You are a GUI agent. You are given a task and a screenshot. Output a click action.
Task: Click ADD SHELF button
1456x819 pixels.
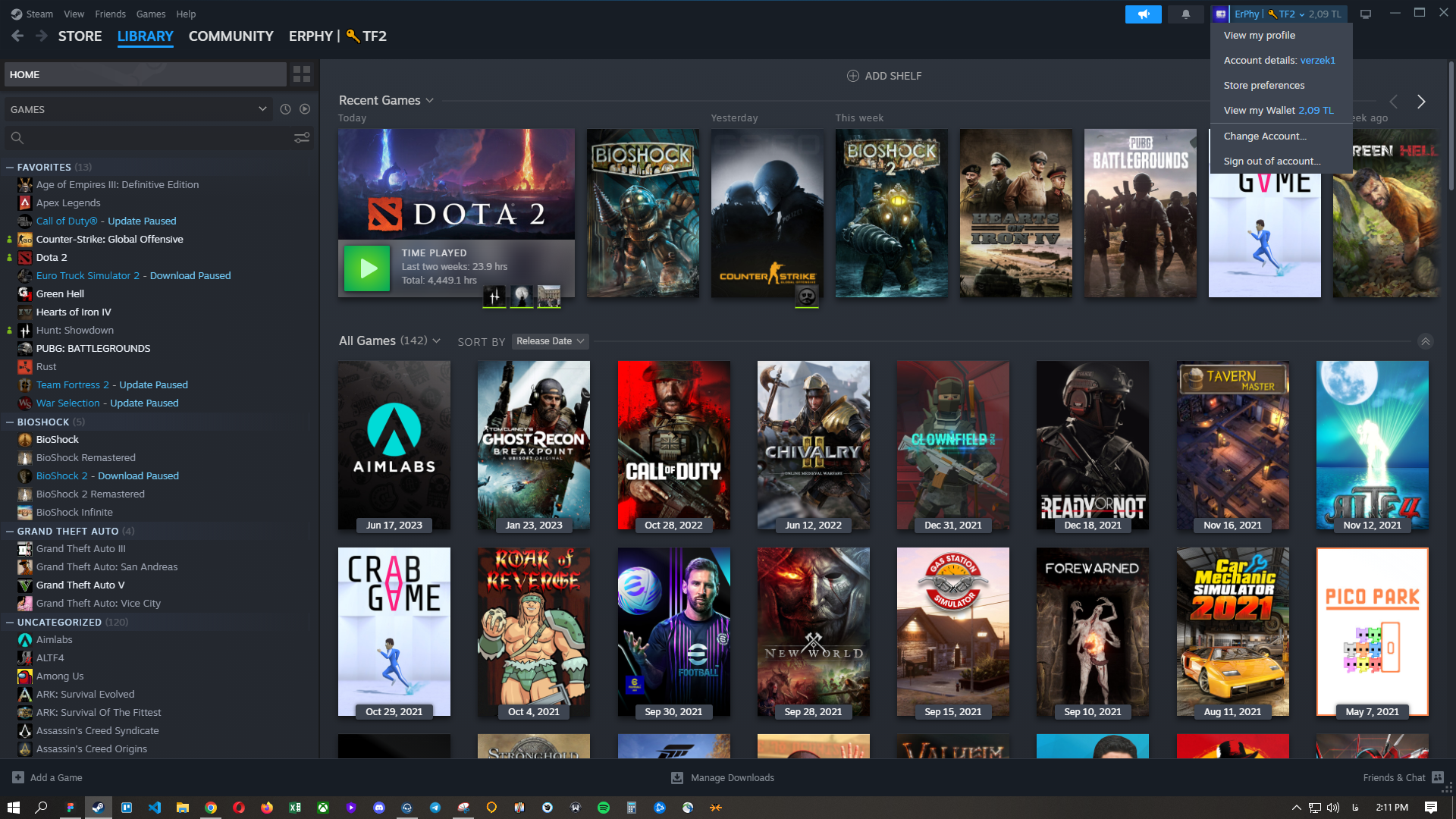[883, 76]
